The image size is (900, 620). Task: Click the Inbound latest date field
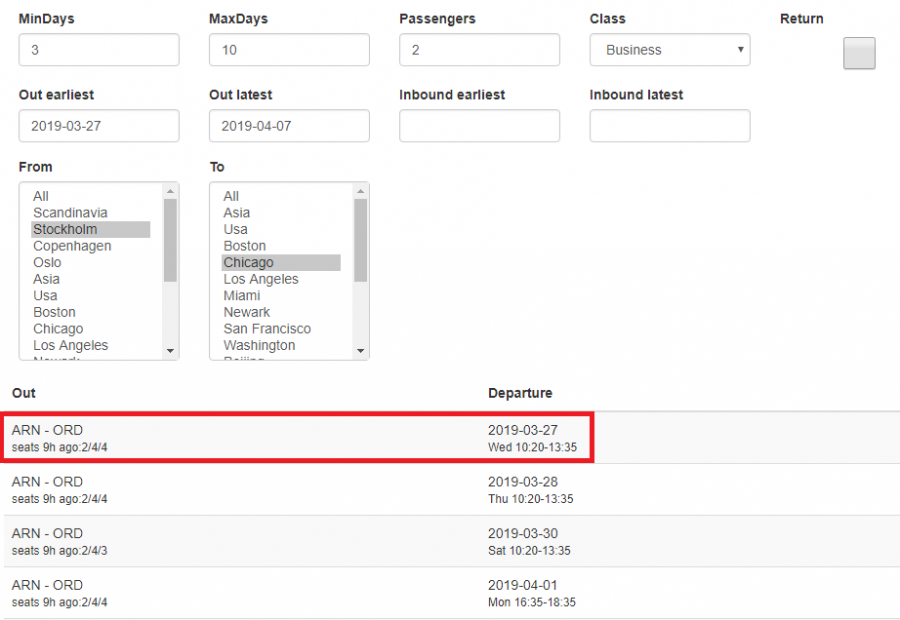click(670, 126)
